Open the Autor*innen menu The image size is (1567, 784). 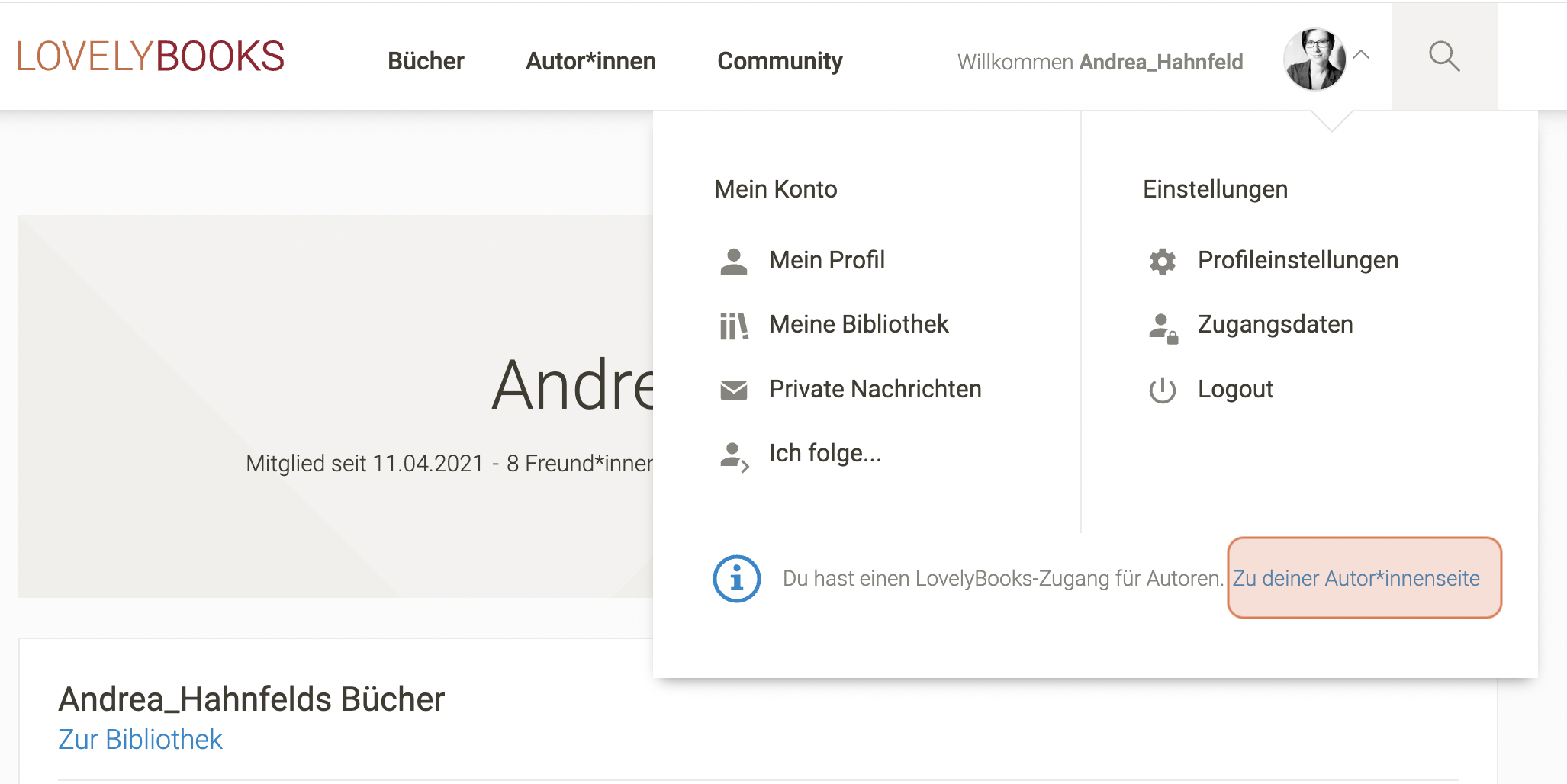[590, 61]
